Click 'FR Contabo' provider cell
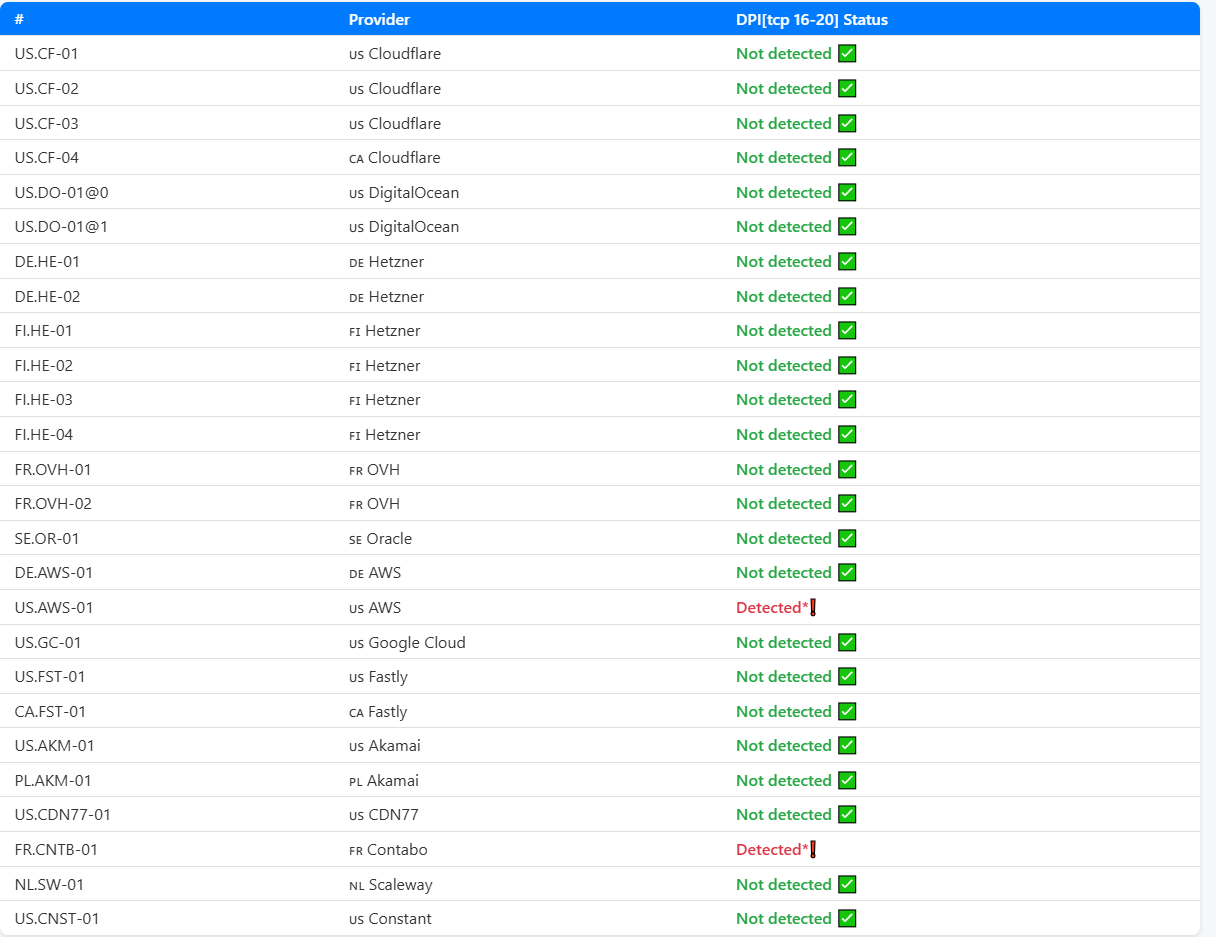The width and height of the screenshot is (1216, 937). 388,849
